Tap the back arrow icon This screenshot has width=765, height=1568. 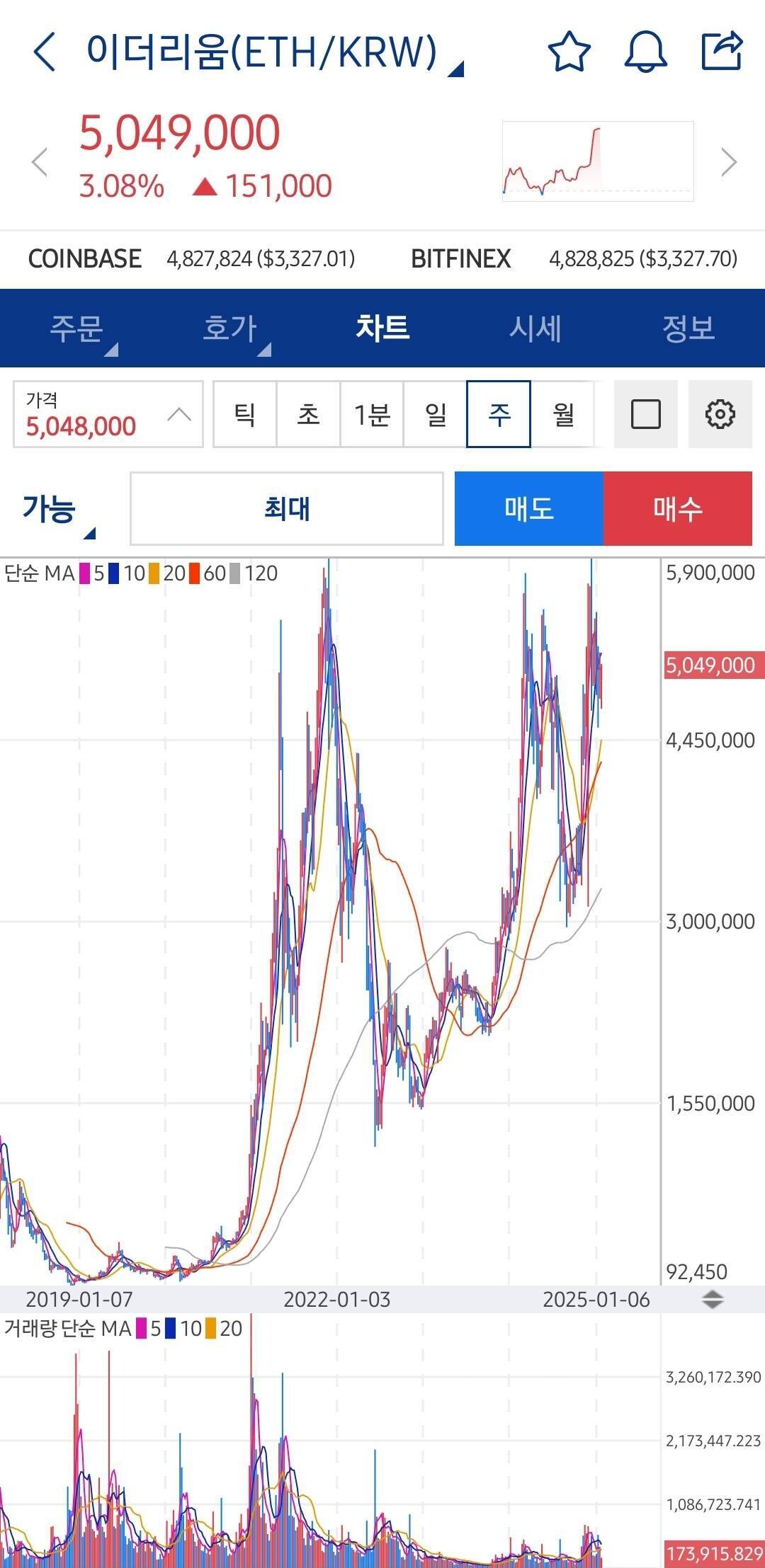click(x=44, y=52)
